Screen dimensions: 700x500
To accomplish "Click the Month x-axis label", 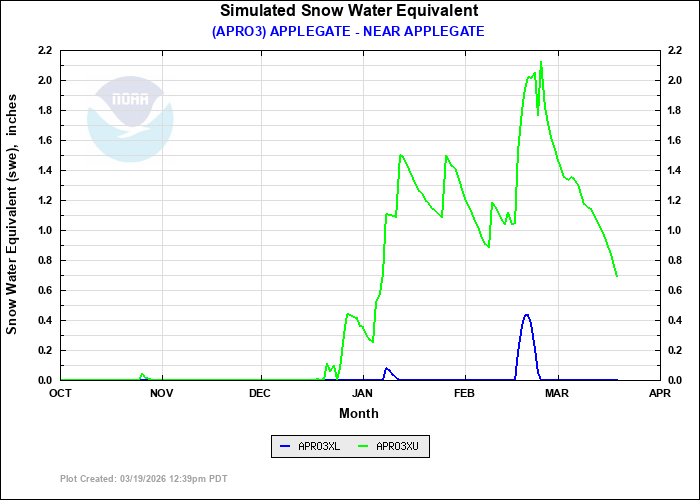I will point(358,413).
